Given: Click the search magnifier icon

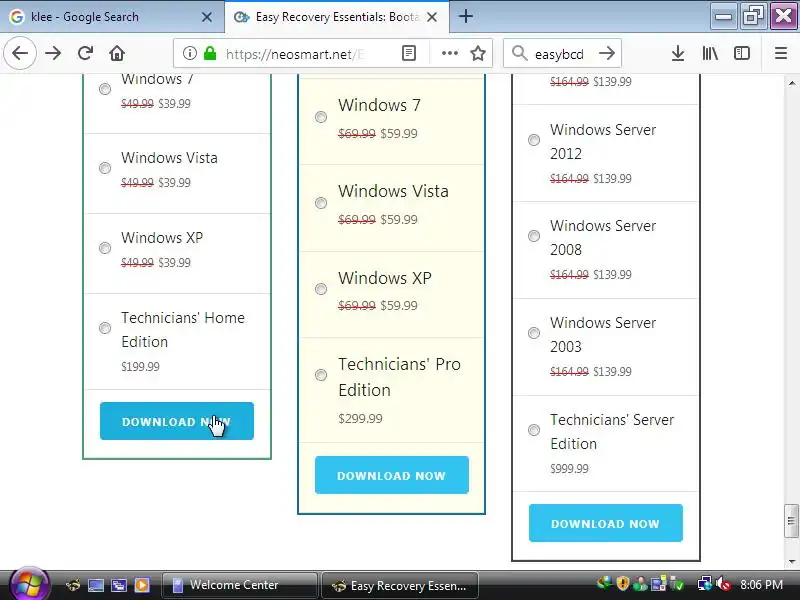Looking at the screenshot, I should pos(519,53).
